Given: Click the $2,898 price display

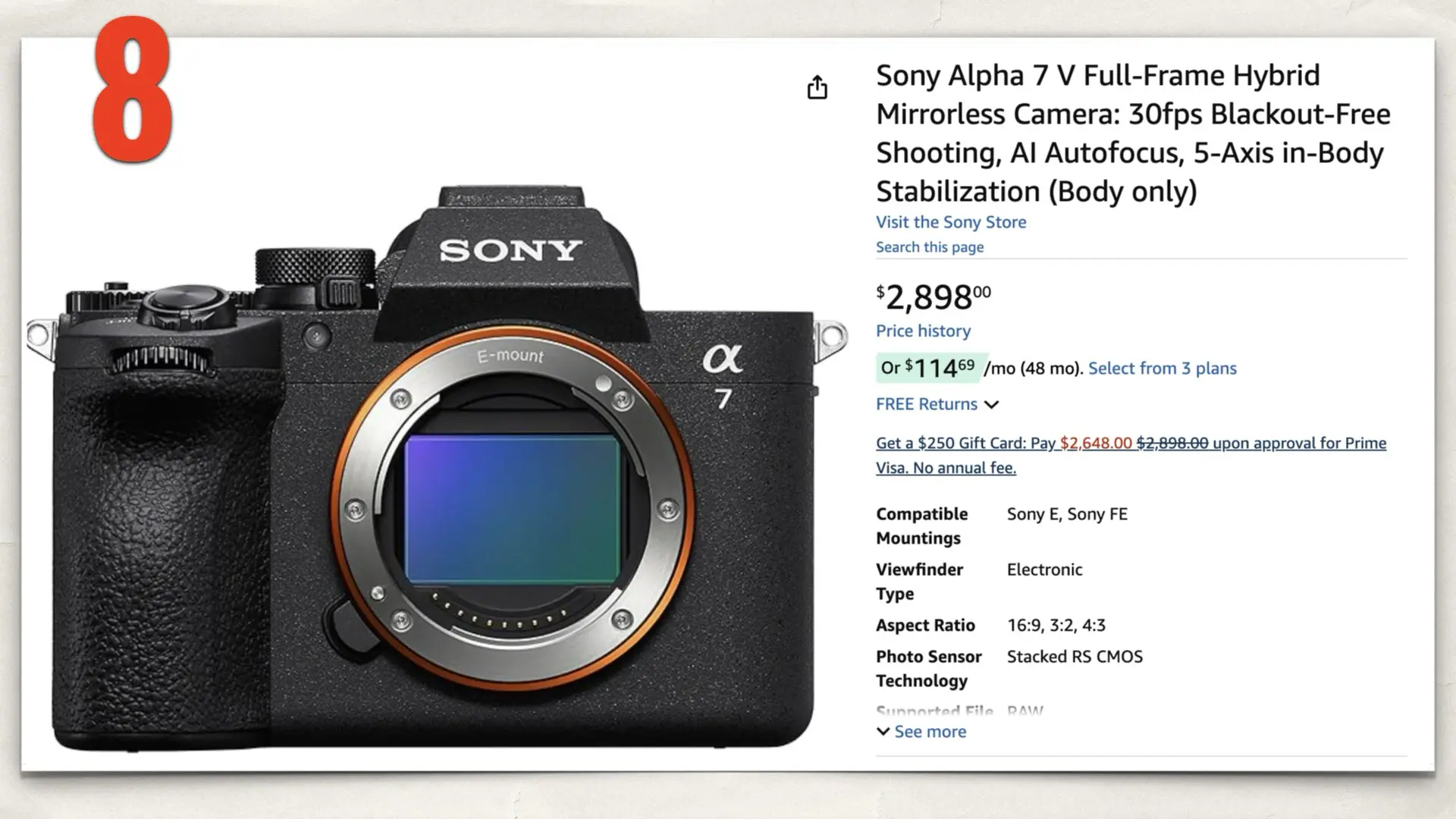Looking at the screenshot, I should 933,296.
